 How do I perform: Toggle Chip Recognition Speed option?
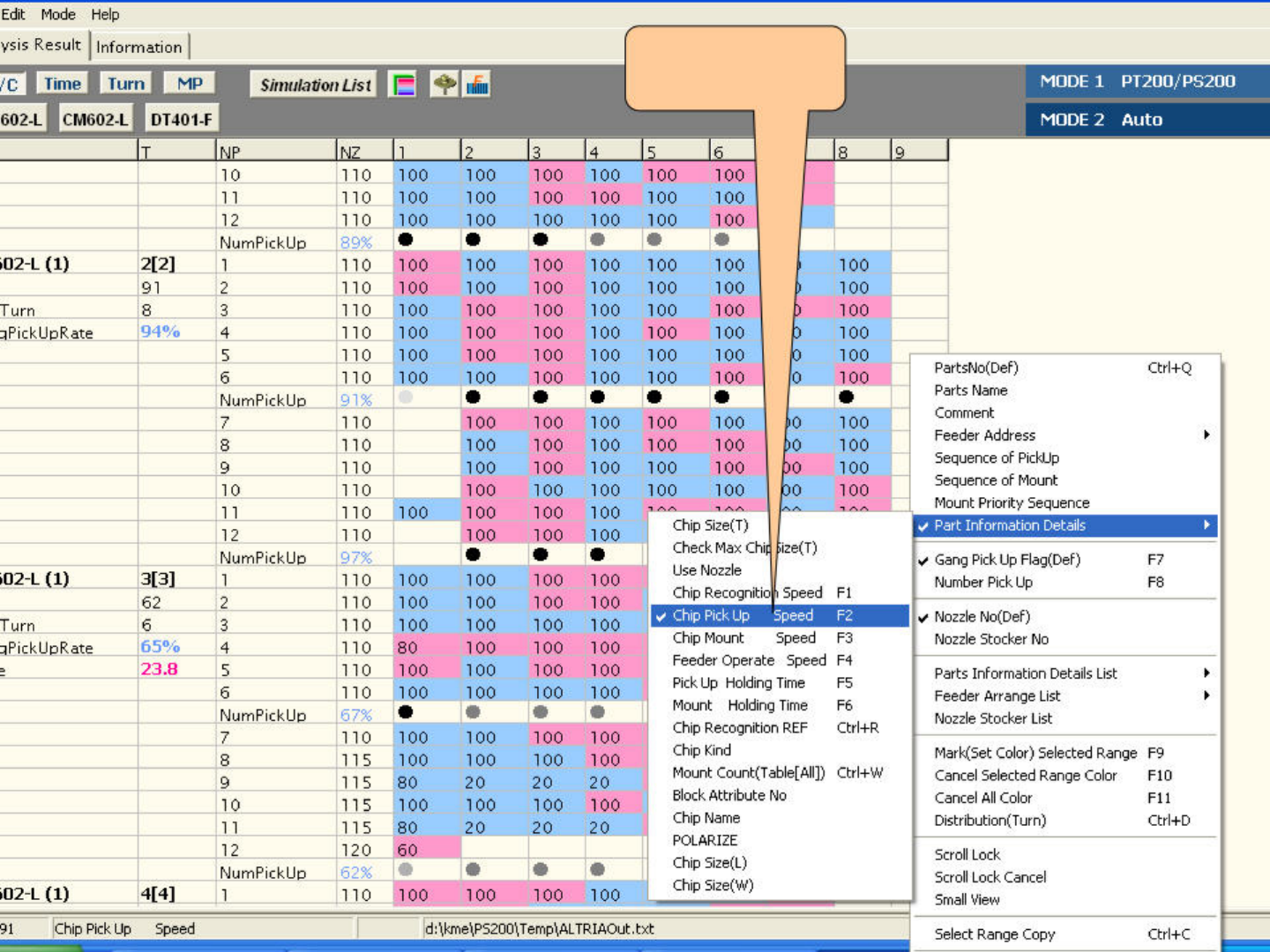[x=747, y=592]
